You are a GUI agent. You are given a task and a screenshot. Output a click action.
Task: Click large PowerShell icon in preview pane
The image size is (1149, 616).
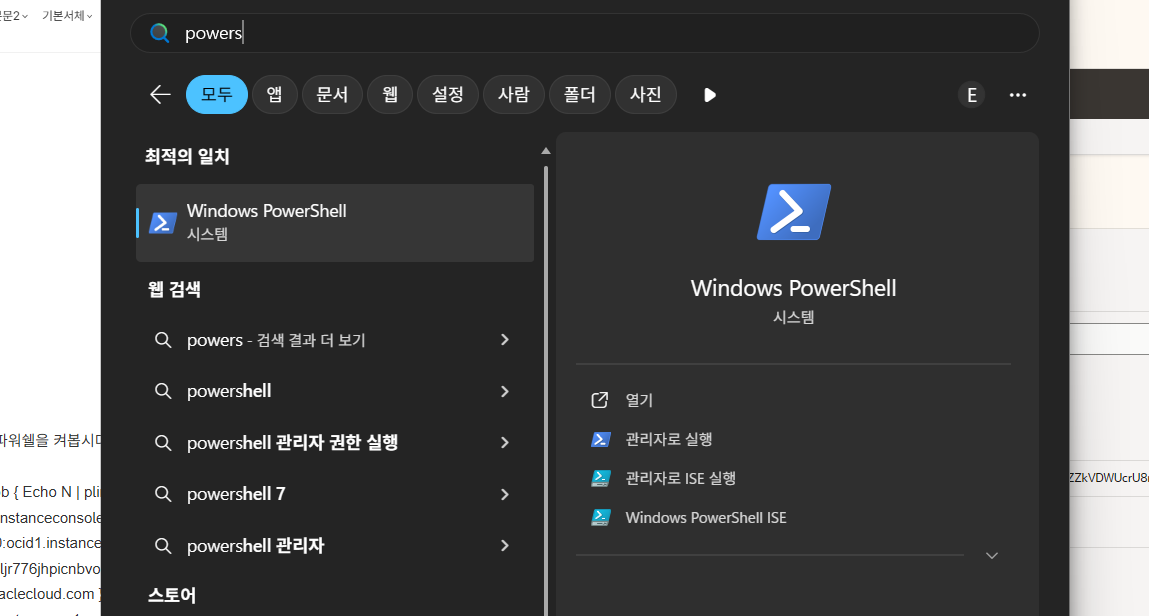[x=794, y=212]
